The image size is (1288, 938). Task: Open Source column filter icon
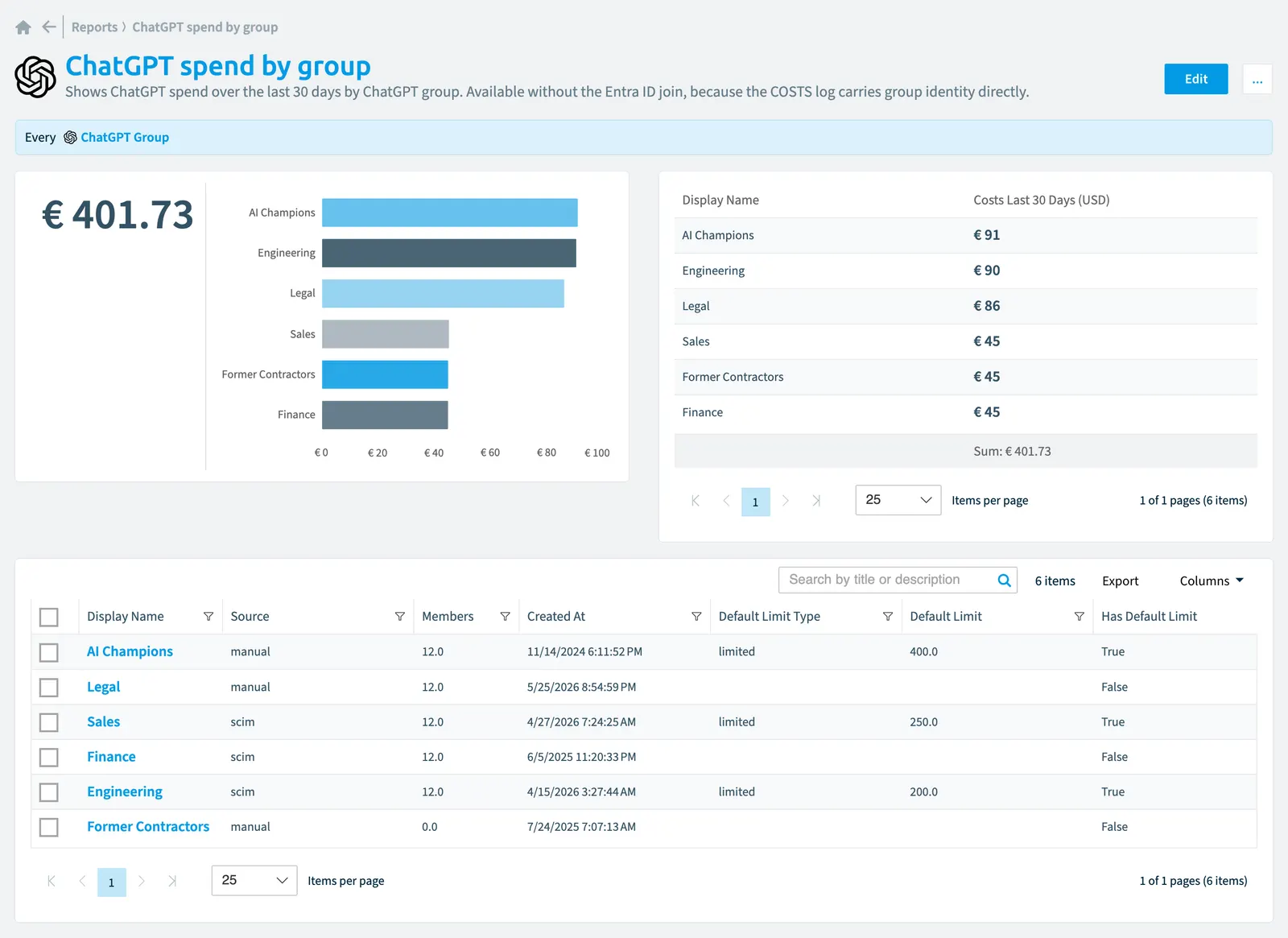pyautogui.click(x=399, y=617)
